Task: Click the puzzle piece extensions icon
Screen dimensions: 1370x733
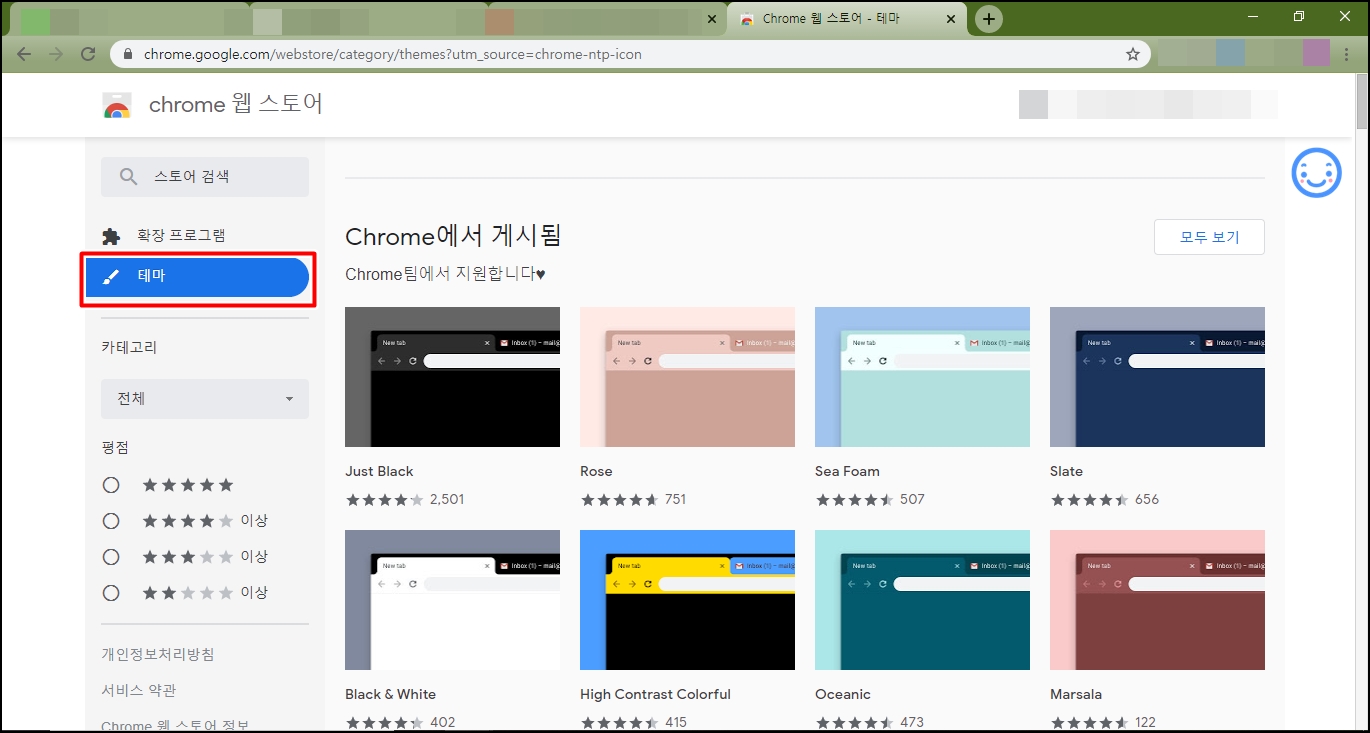Action: [x=111, y=236]
